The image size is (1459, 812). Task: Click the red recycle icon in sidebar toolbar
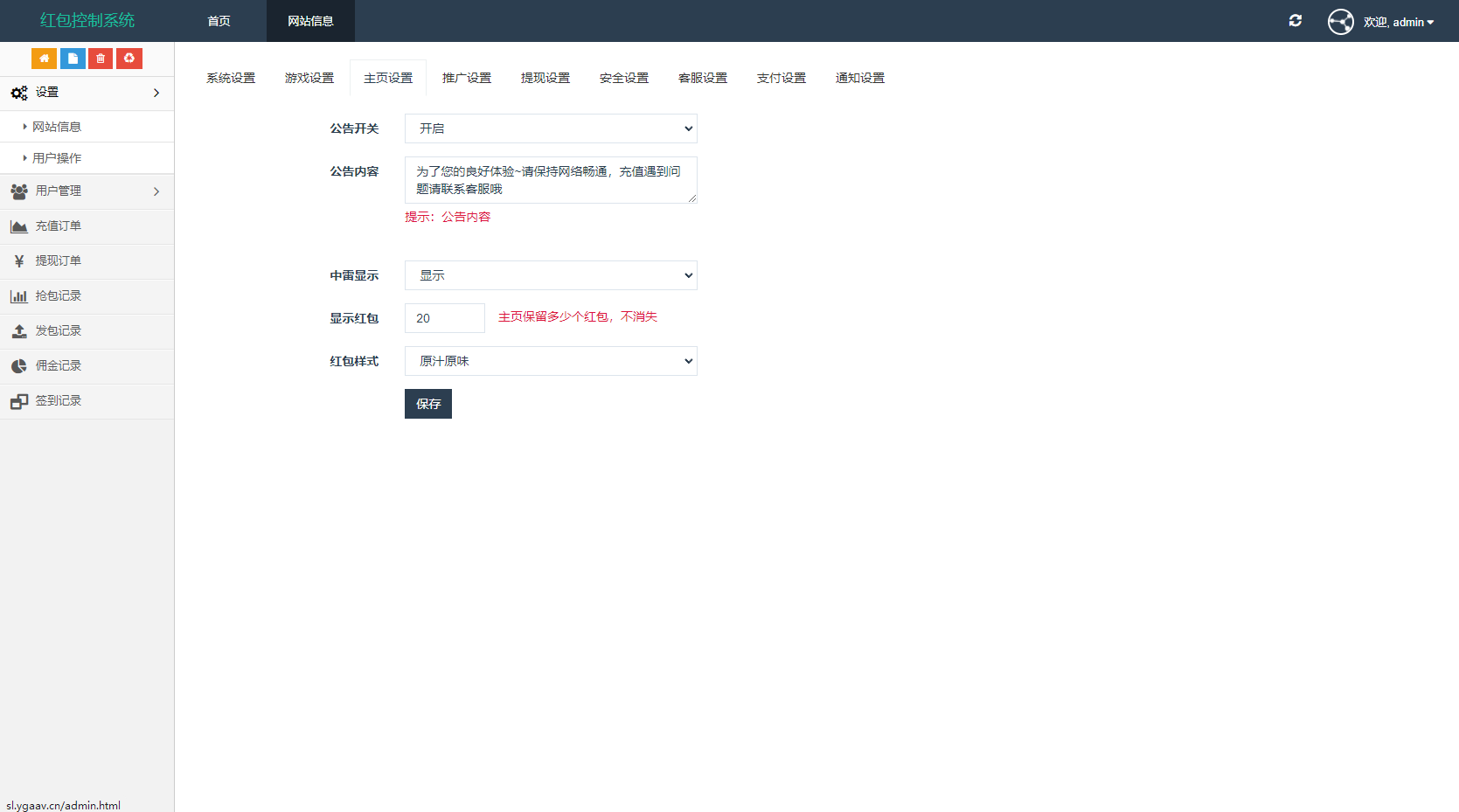tap(129, 59)
